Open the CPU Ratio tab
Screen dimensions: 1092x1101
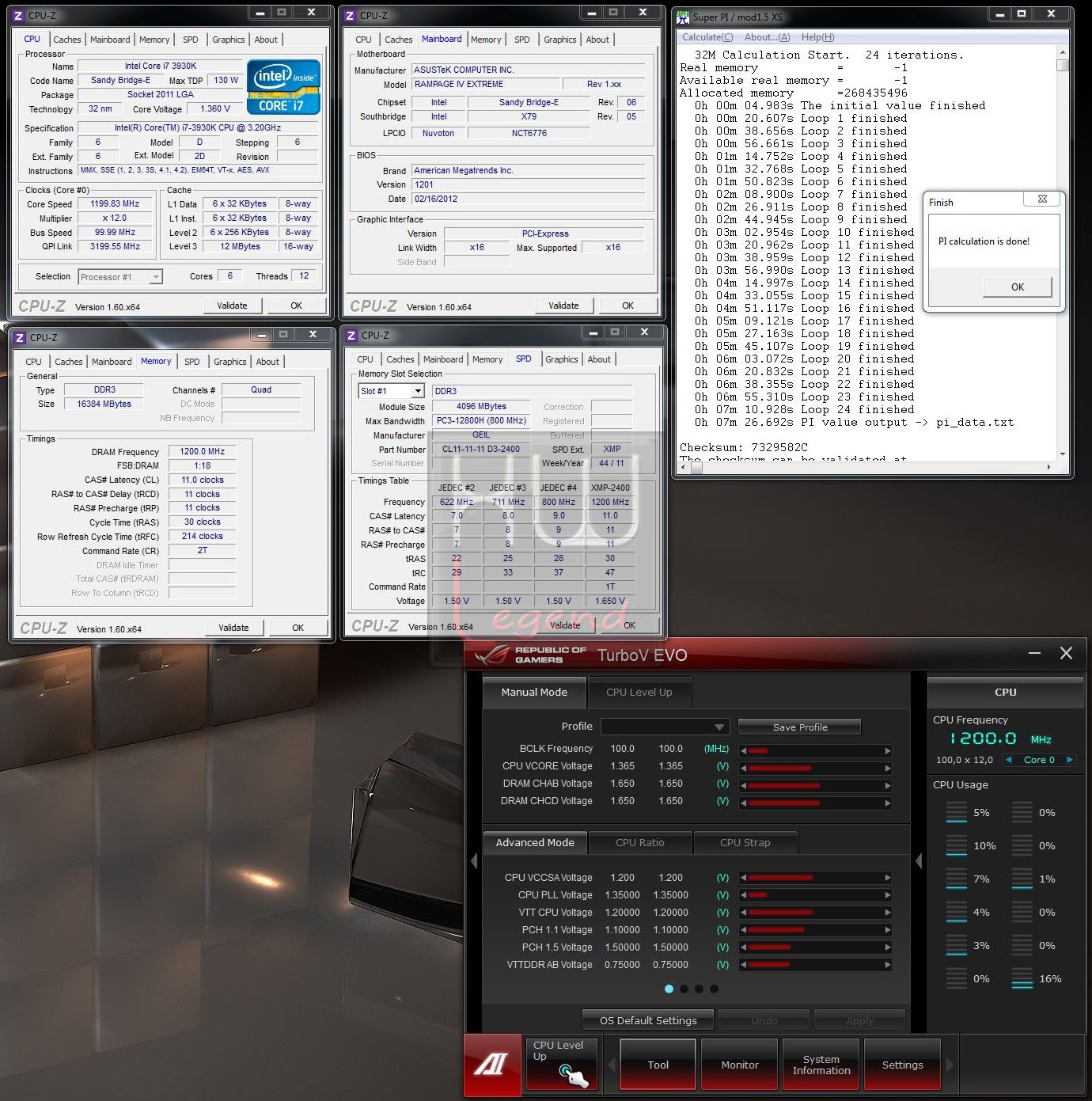tap(640, 842)
